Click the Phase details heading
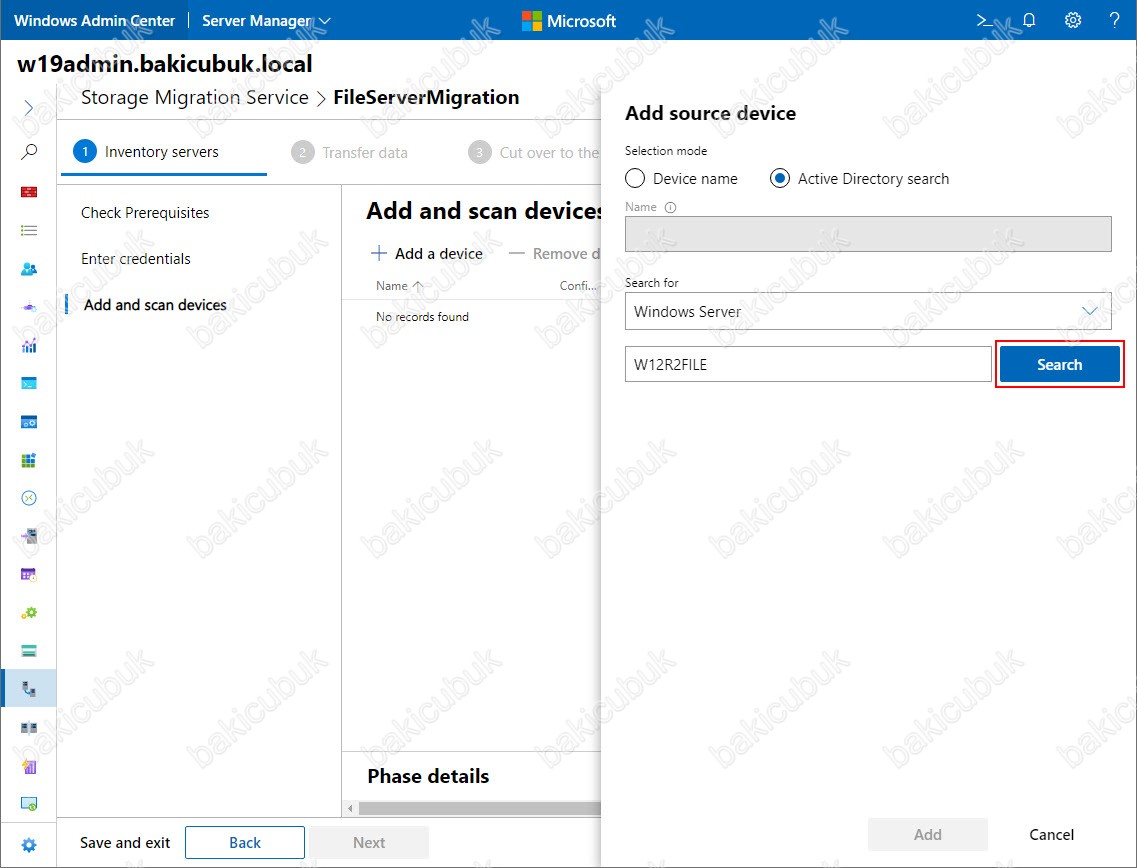 click(428, 776)
